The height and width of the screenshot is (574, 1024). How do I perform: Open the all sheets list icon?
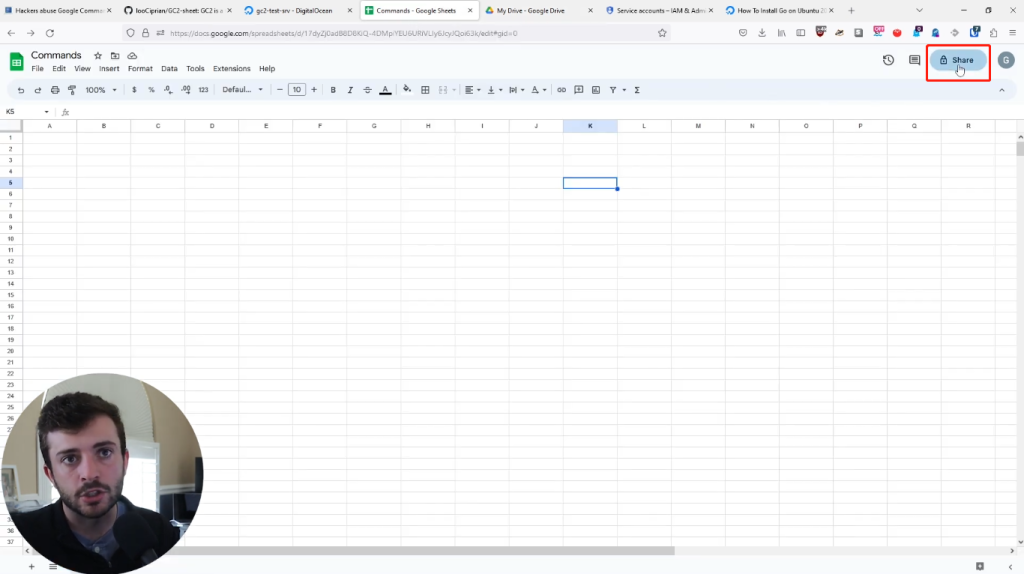point(53,567)
